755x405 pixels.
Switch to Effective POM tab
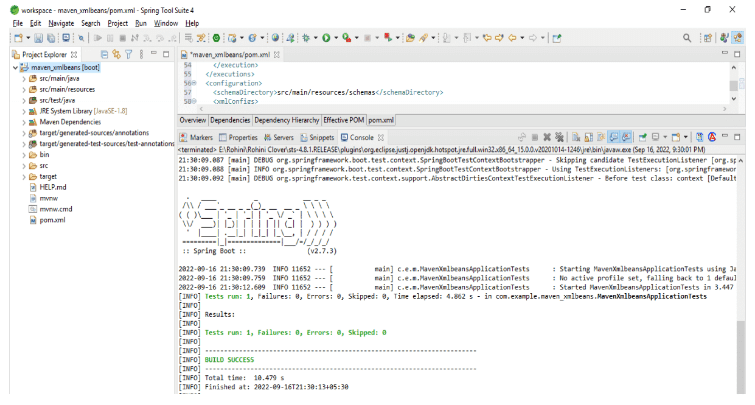(x=343, y=120)
